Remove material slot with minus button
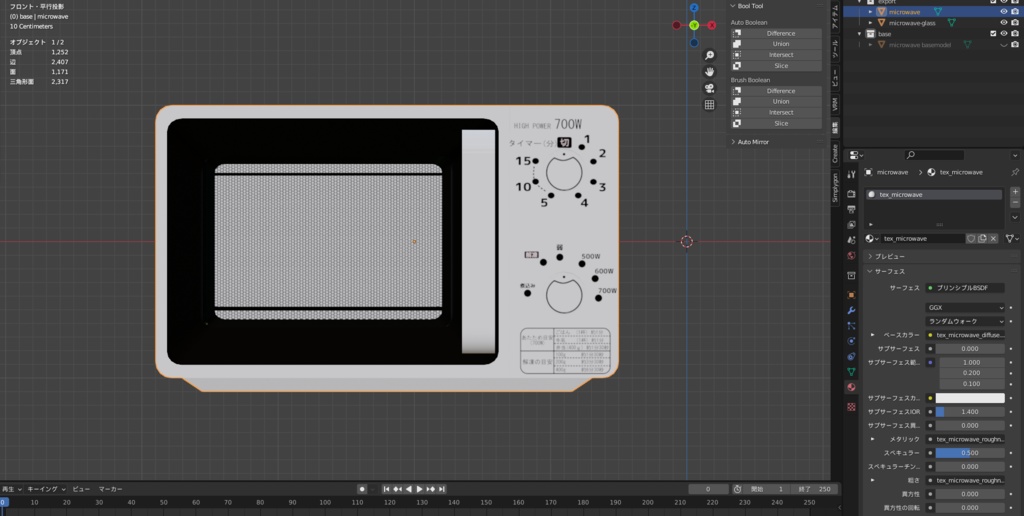This screenshot has width=1024, height=516. pyautogui.click(x=1015, y=202)
